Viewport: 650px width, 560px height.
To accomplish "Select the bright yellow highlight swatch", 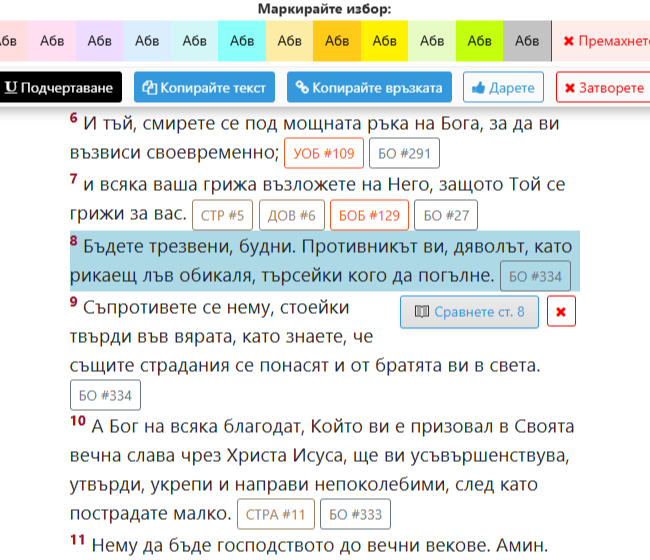I will (x=384, y=41).
